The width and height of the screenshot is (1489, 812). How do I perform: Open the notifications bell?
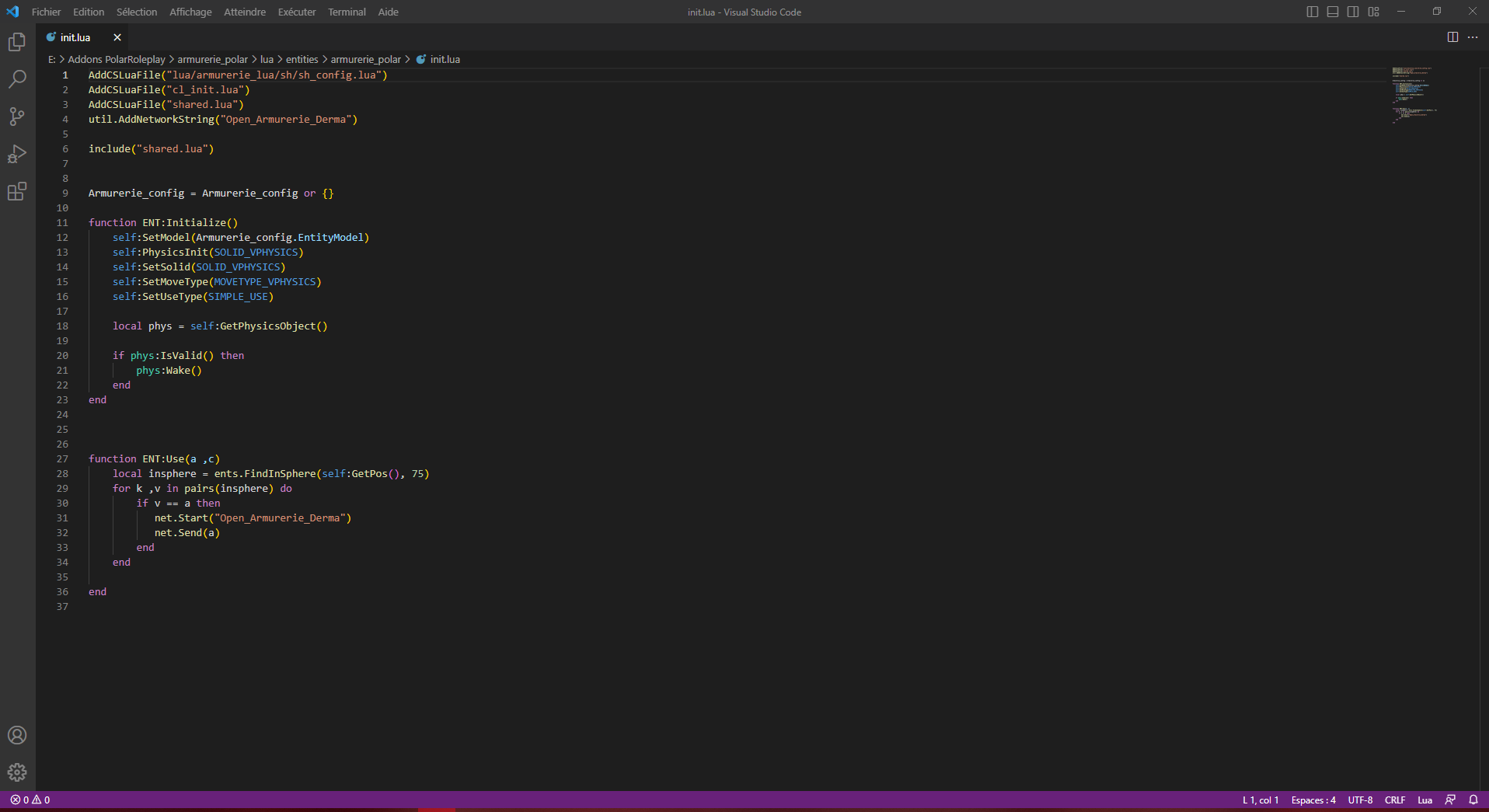coord(1473,800)
